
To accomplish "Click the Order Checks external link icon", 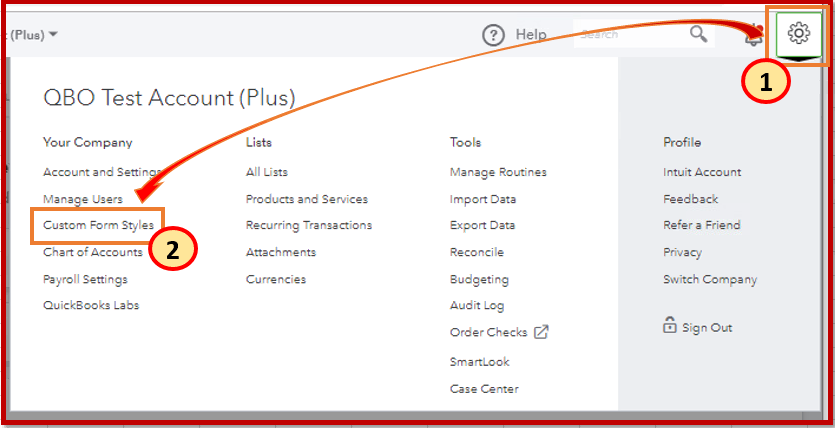I will 541,332.
